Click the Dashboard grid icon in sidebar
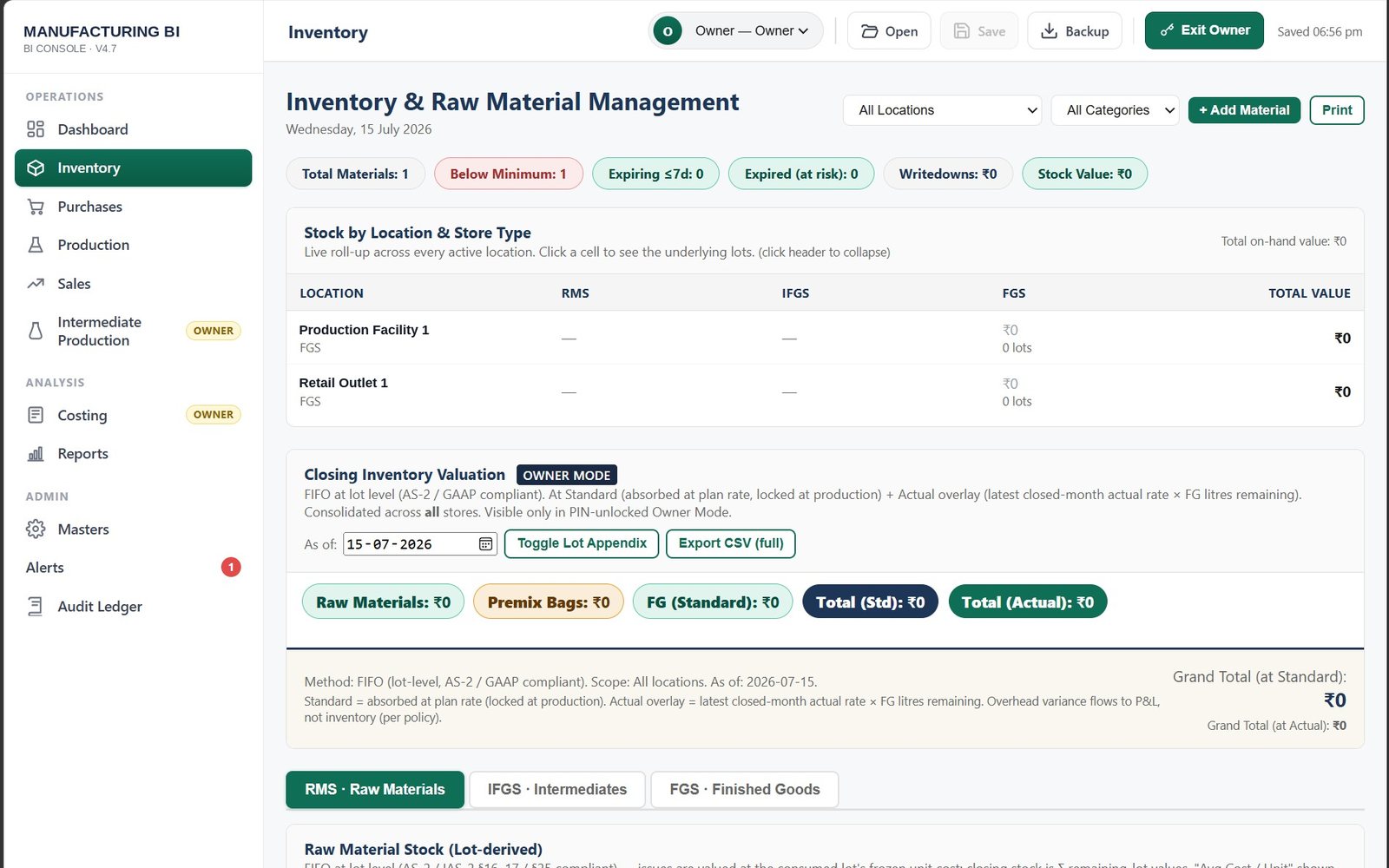The height and width of the screenshot is (868, 1389). pos(36,129)
